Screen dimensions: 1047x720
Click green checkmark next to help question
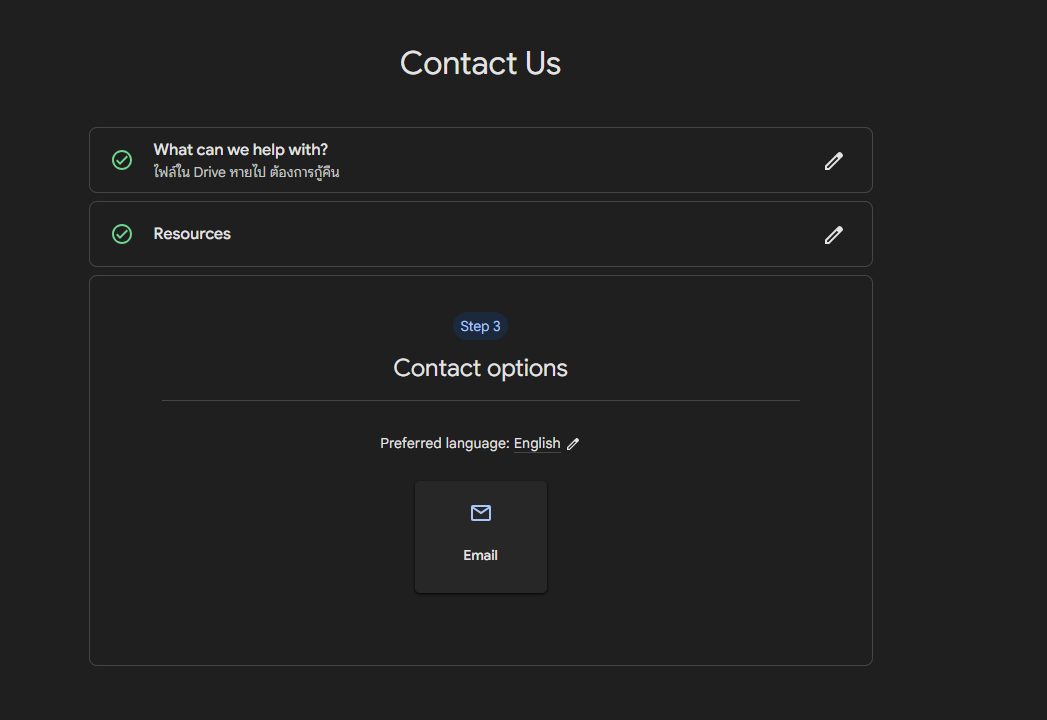coord(122,160)
